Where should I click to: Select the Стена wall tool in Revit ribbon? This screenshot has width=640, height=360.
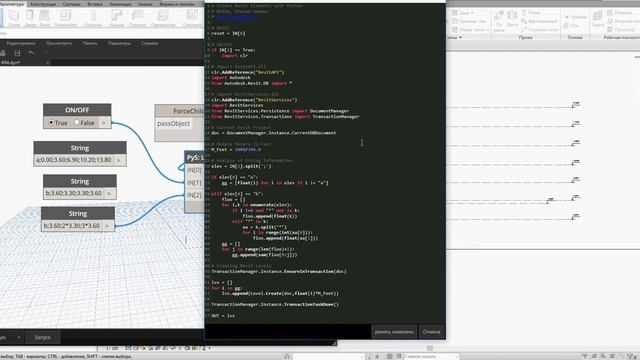(13, 18)
